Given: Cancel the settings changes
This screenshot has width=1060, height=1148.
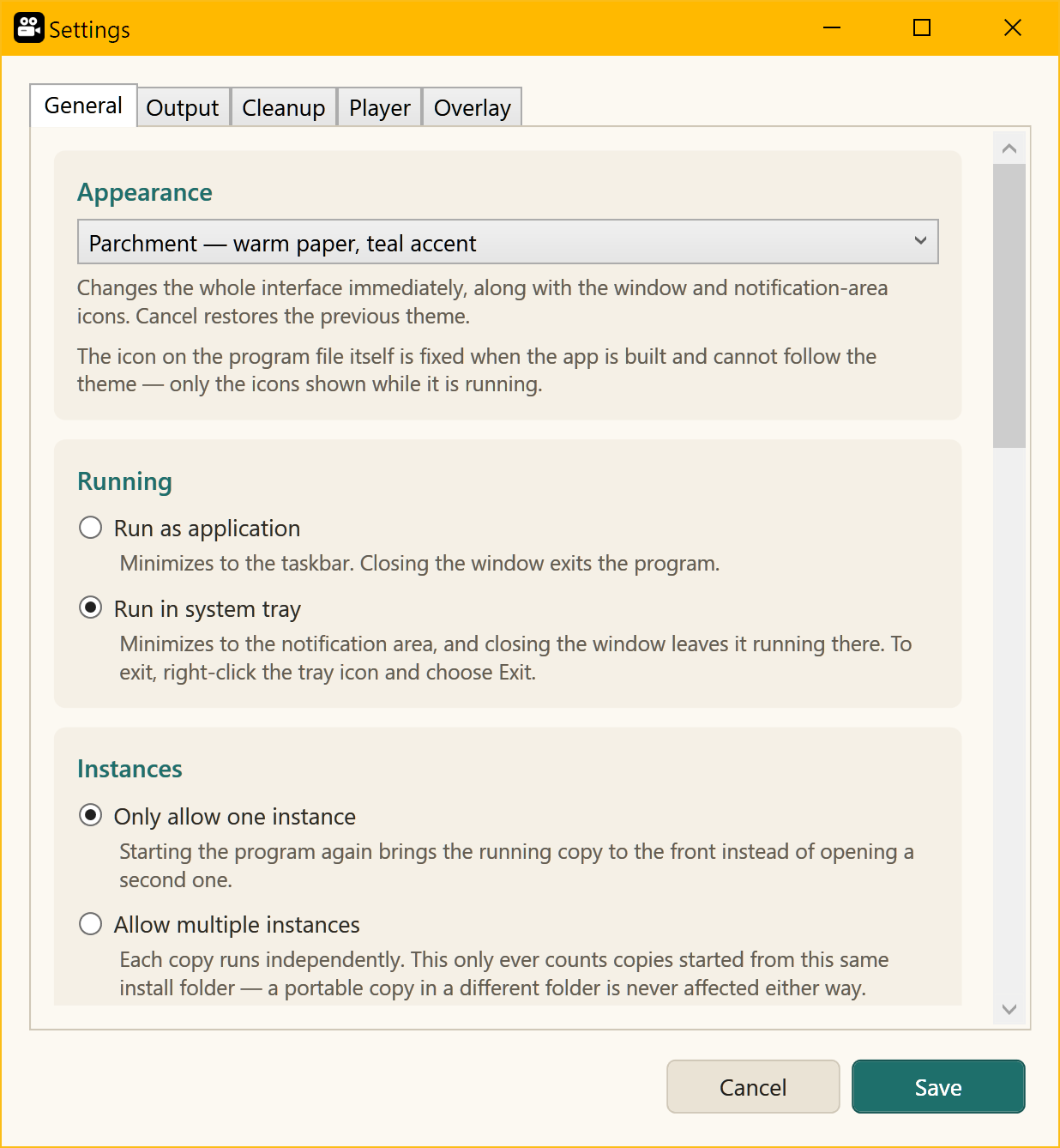Looking at the screenshot, I should click(753, 1087).
